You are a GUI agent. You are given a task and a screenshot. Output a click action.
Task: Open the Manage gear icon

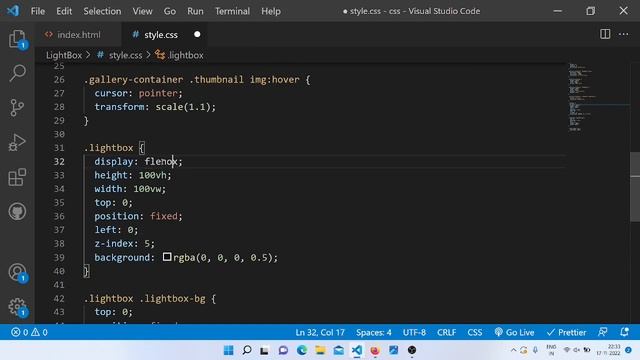click(x=17, y=307)
